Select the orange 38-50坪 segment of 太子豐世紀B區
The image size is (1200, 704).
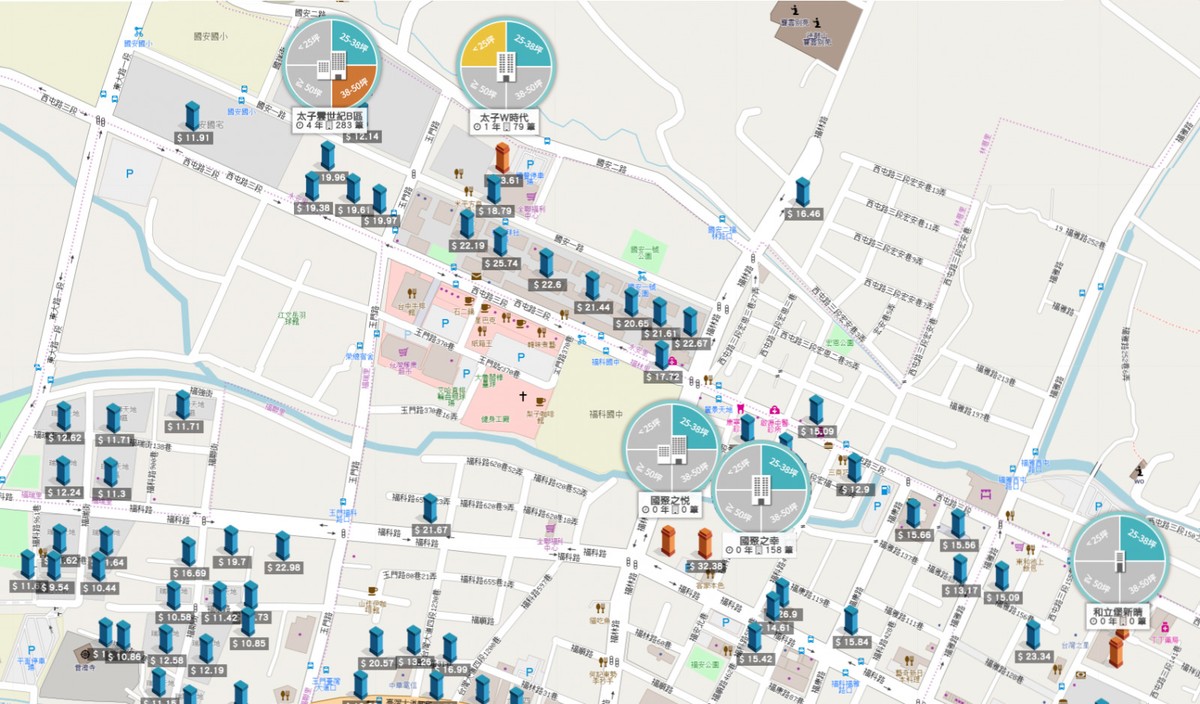tap(353, 87)
